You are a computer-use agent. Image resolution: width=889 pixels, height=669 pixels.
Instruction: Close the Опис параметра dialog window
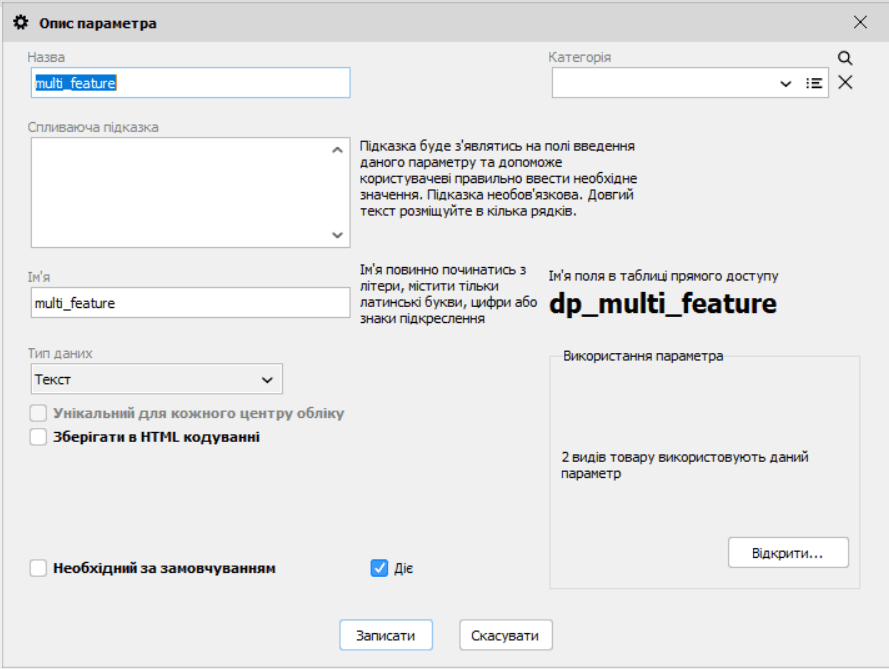[x=860, y=22]
